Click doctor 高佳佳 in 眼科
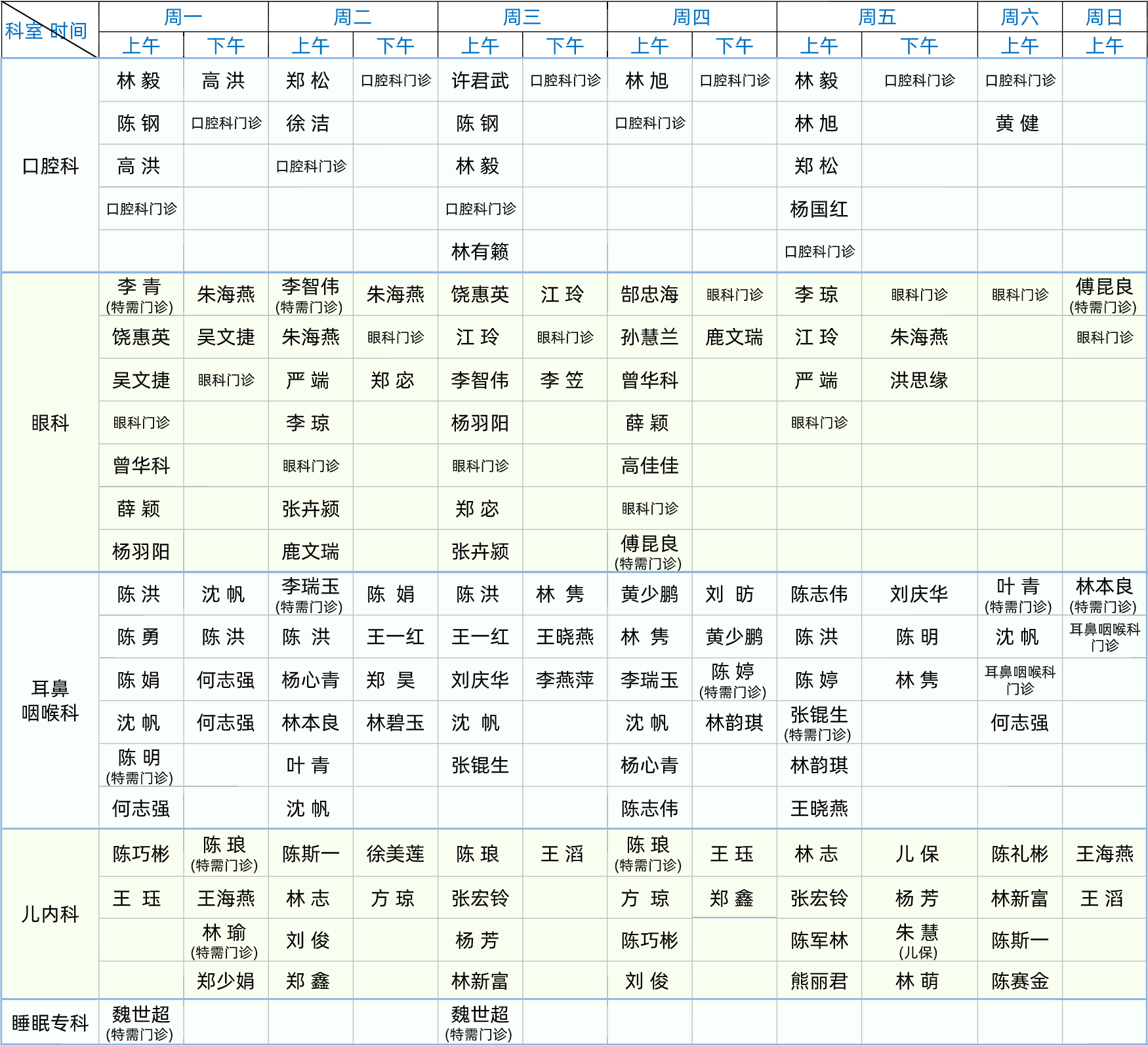This screenshot has width=1148, height=1046. pos(649,466)
